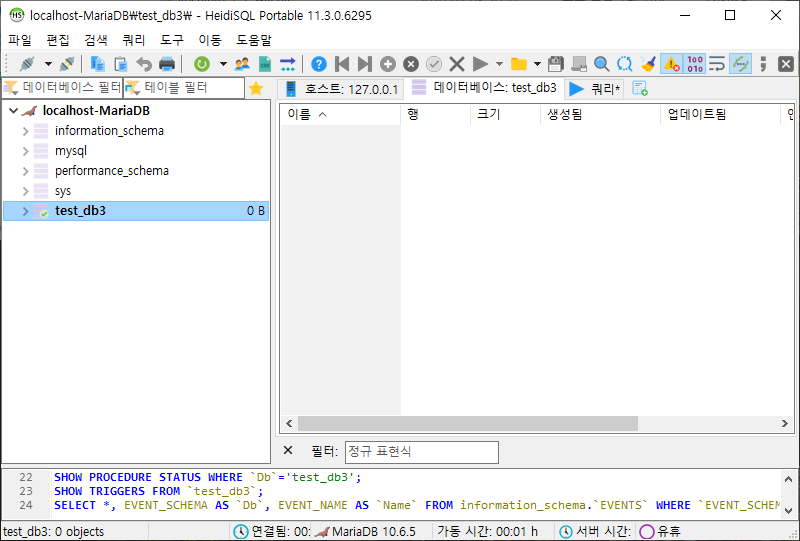Click the undo arrow icon

click(x=144, y=64)
